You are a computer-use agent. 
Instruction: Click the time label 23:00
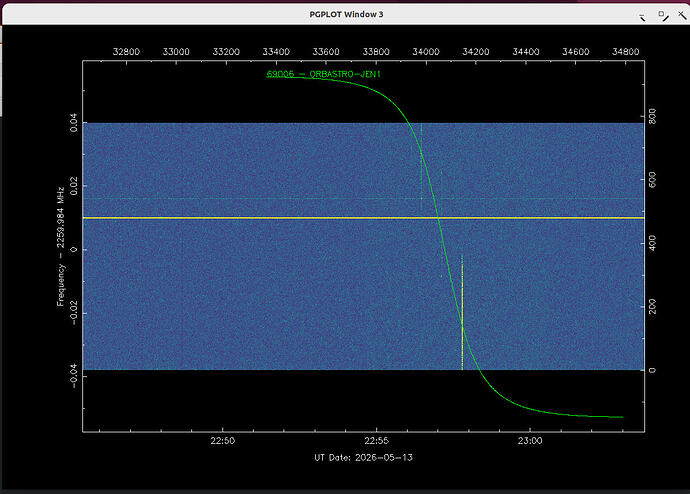530,441
